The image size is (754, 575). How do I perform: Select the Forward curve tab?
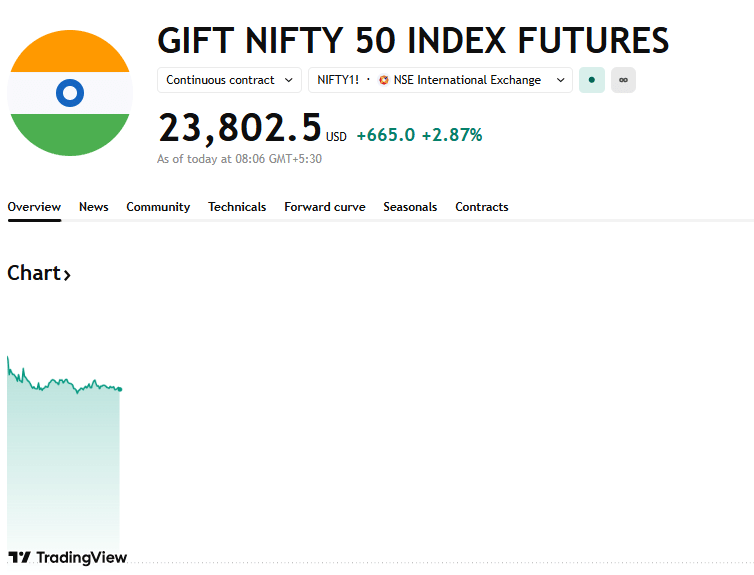(x=324, y=207)
